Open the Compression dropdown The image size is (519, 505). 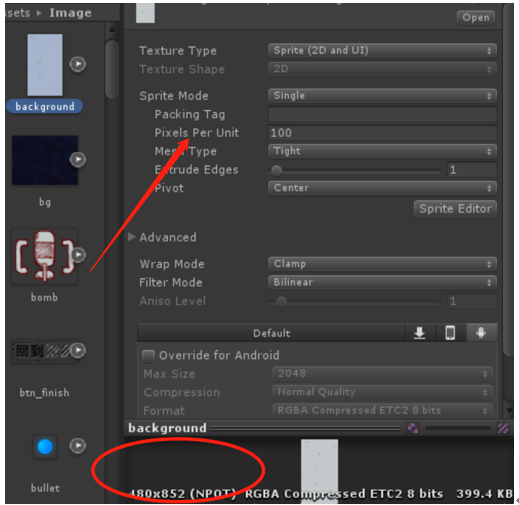click(382, 392)
